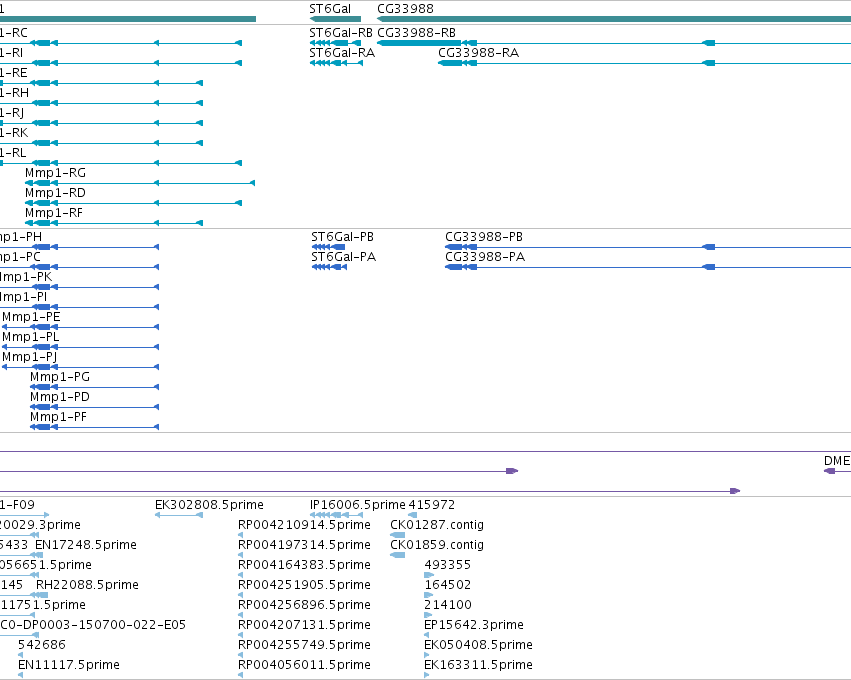Click the EK163311.5prime label
The image size is (851, 680).
478,665
